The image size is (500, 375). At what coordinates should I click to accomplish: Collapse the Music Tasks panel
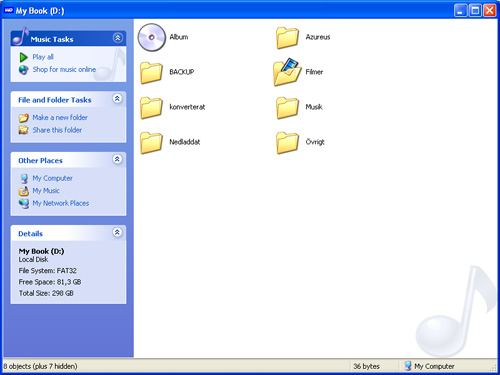click(x=118, y=38)
